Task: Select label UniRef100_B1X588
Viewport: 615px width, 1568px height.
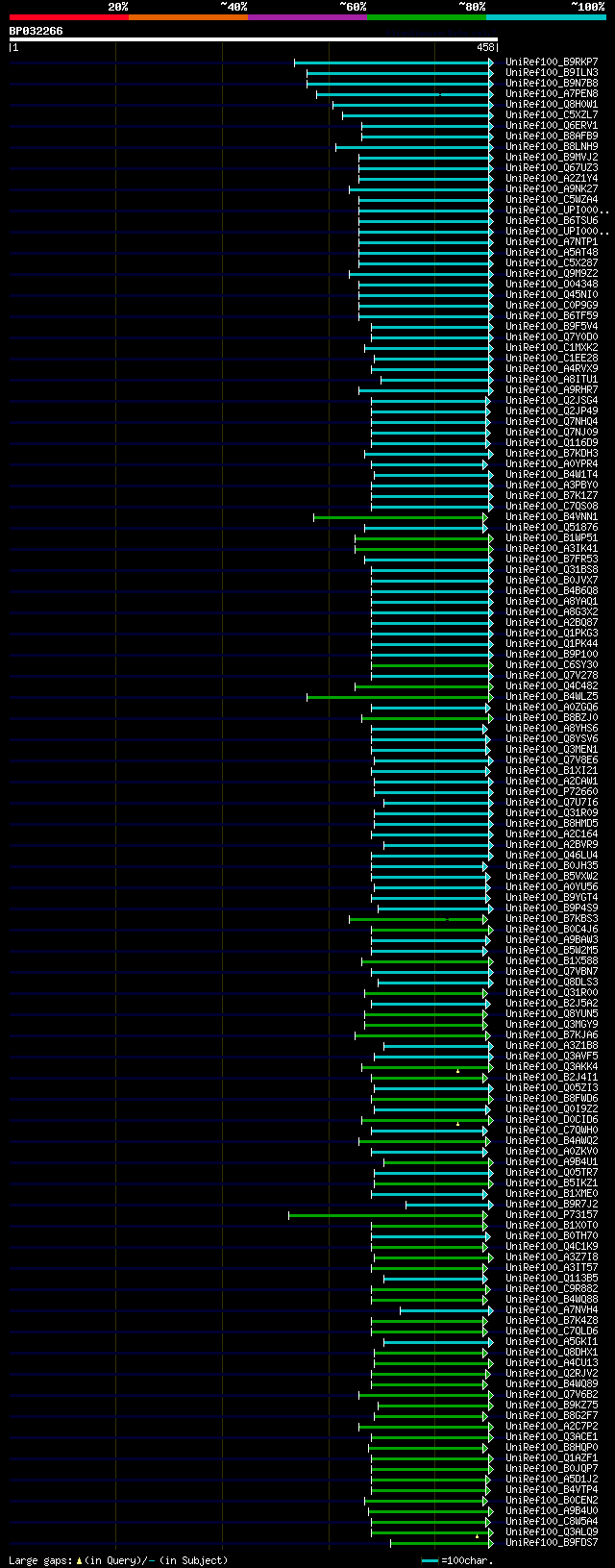Action: click(552, 960)
